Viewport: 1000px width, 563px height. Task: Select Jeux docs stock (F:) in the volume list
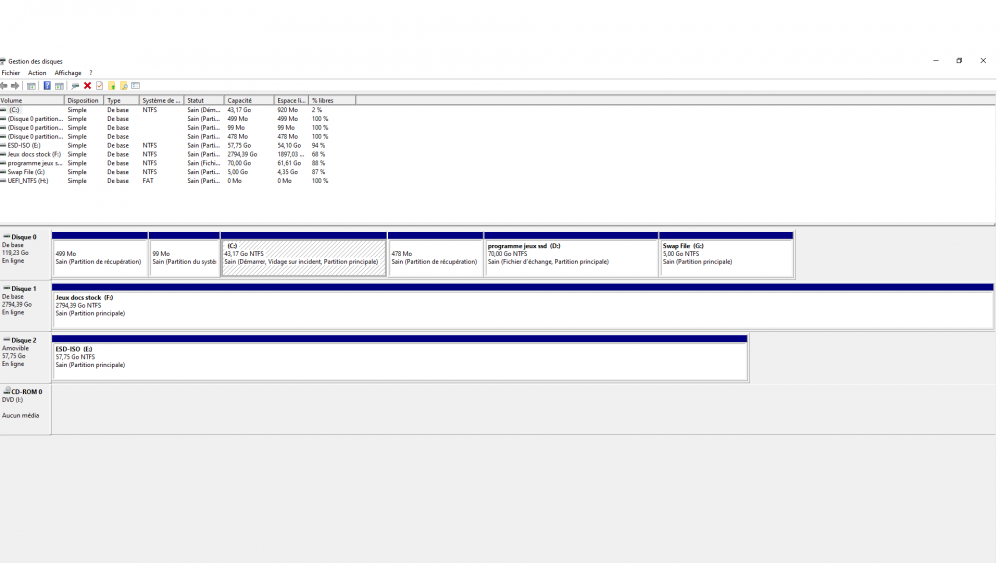[x=34, y=154]
